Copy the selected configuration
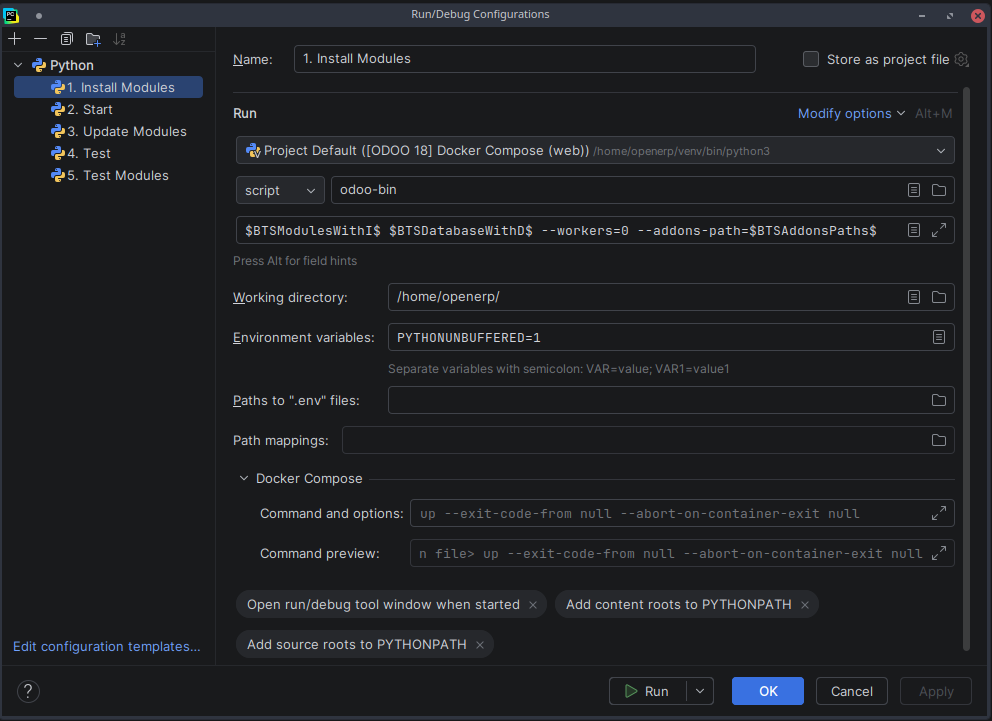The image size is (992, 721). [66, 39]
